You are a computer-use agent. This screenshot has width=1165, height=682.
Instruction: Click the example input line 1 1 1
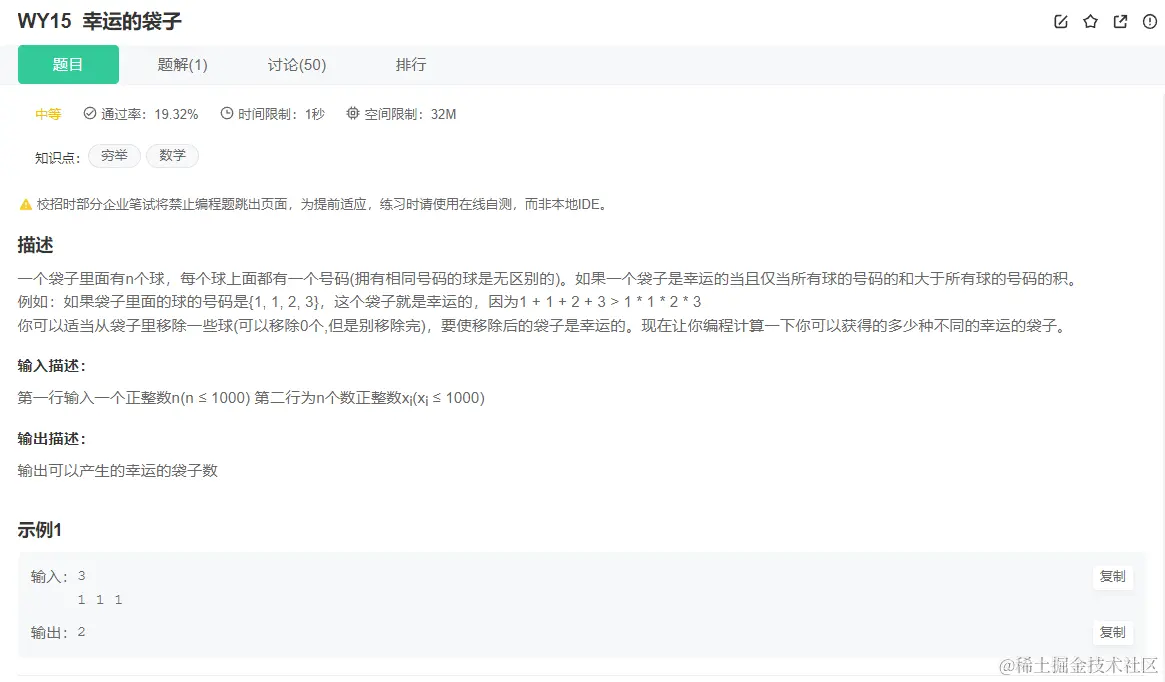point(100,600)
